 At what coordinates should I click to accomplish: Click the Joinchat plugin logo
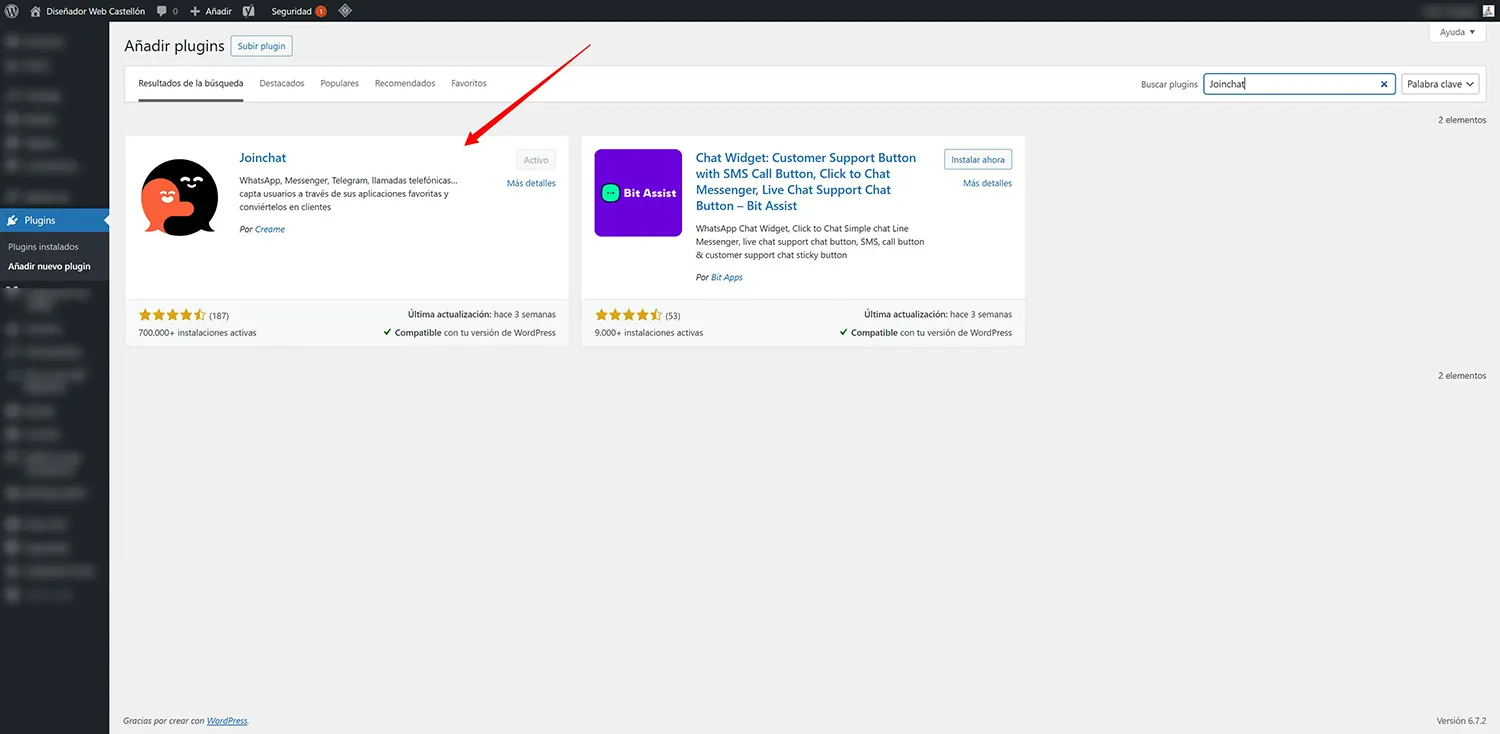(180, 197)
